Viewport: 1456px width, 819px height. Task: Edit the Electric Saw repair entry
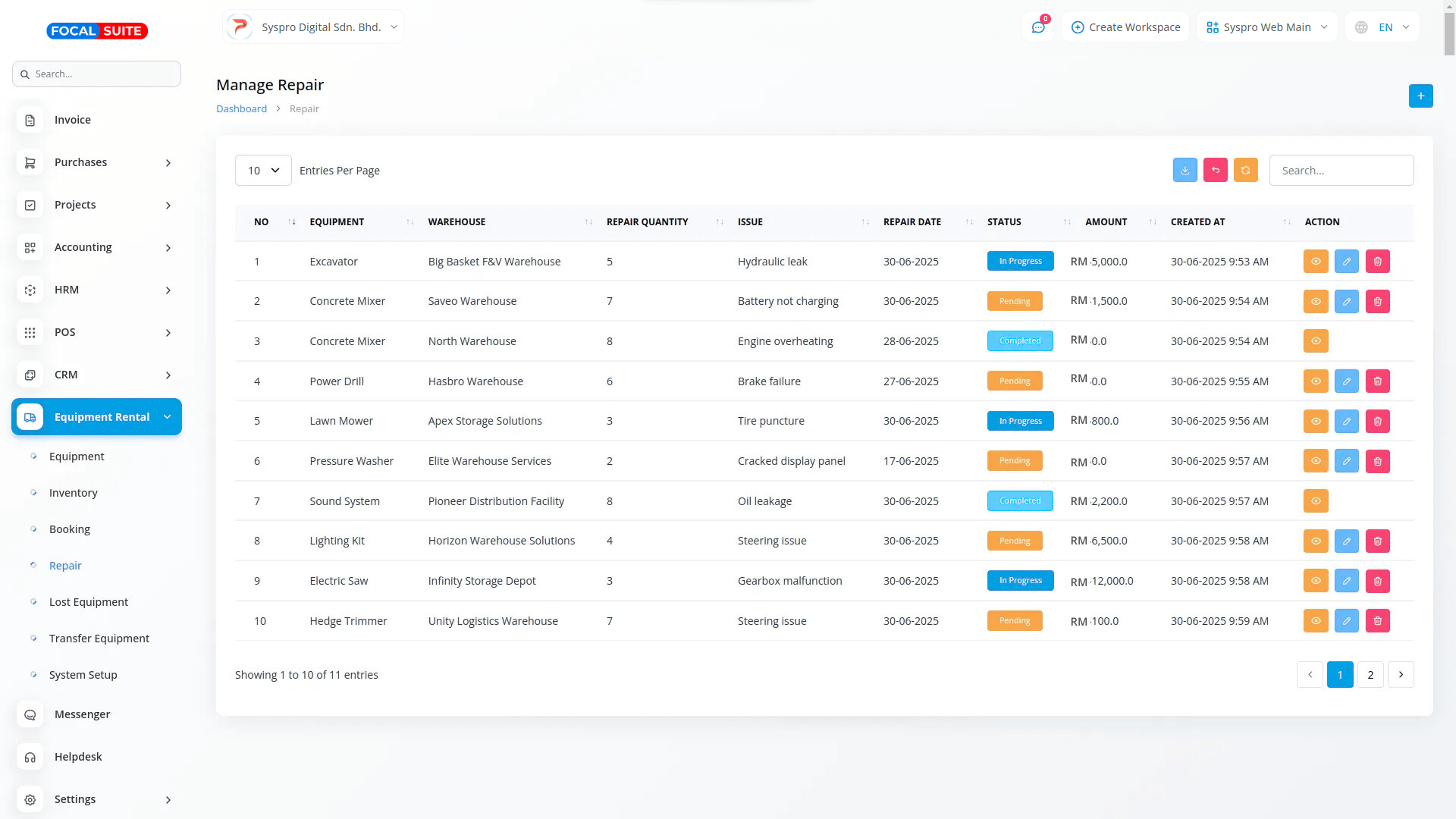pos(1346,582)
